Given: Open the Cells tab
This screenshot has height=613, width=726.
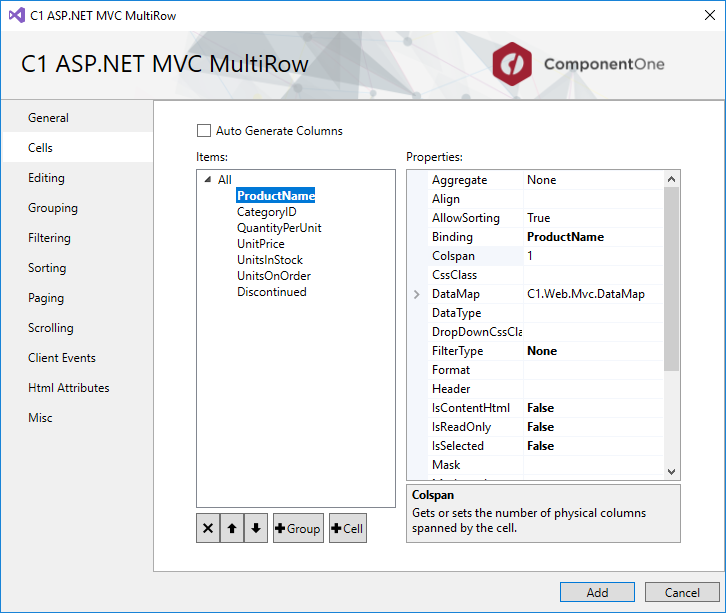Looking at the screenshot, I should pos(77,148).
